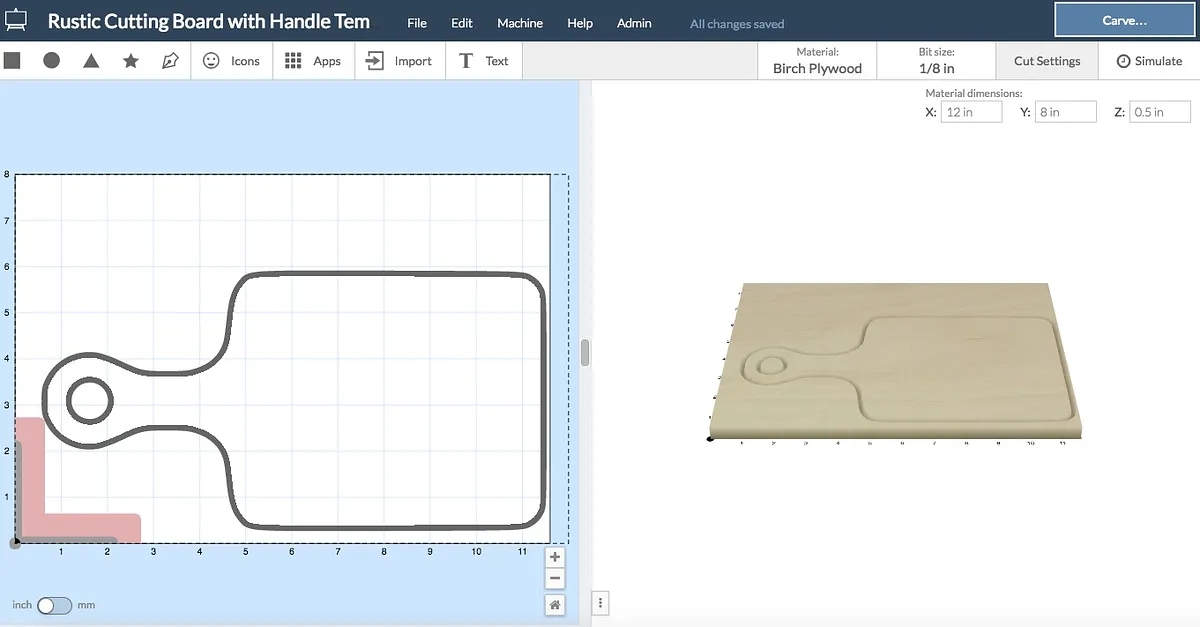Open the Icons library
1200x627 pixels.
(231, 61)
